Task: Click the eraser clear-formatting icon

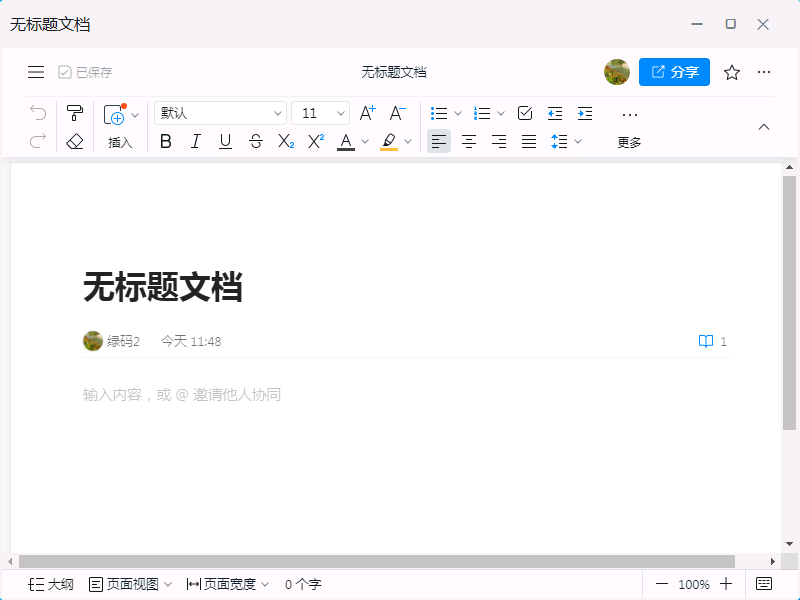Action: pos(74,142)
